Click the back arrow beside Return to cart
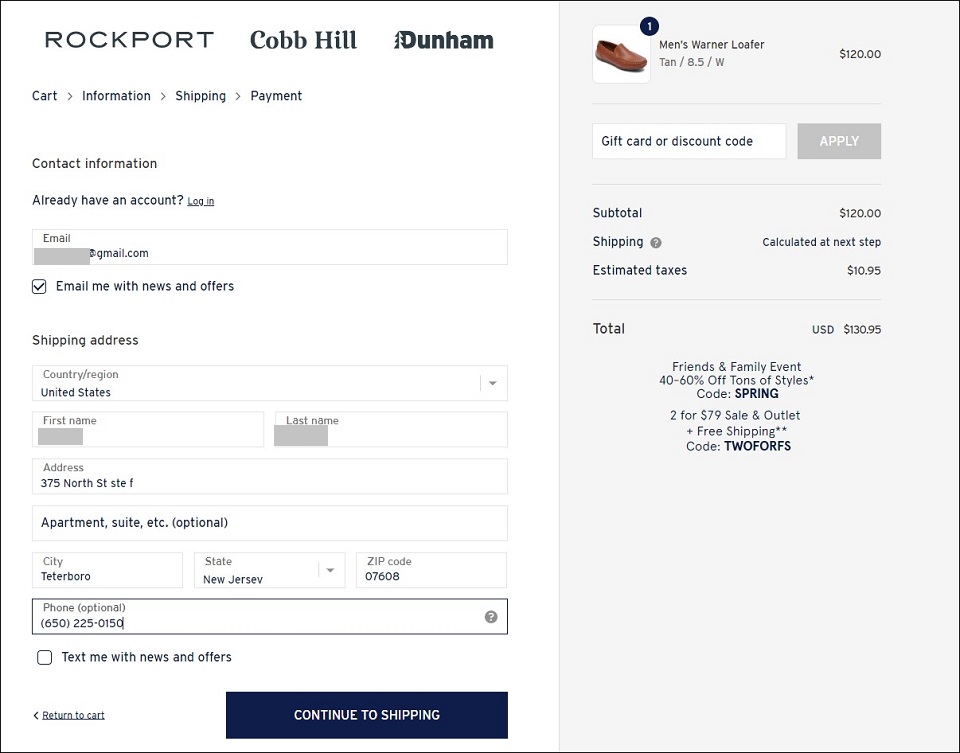 point(36,715)
